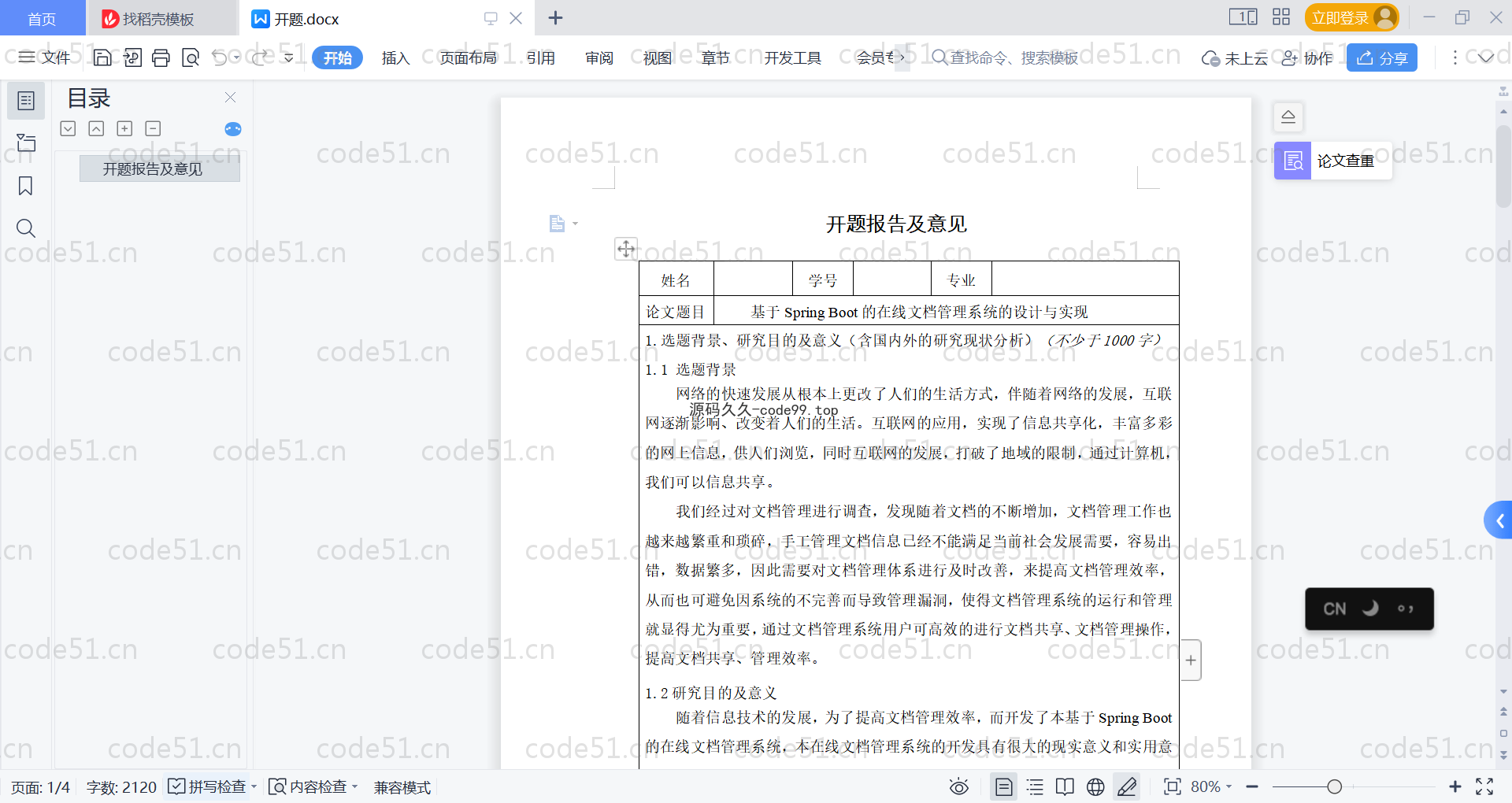Click CN language indicator in input bar
Image resolution: width=1512 pixels, height=803 pixels.
1334,609
